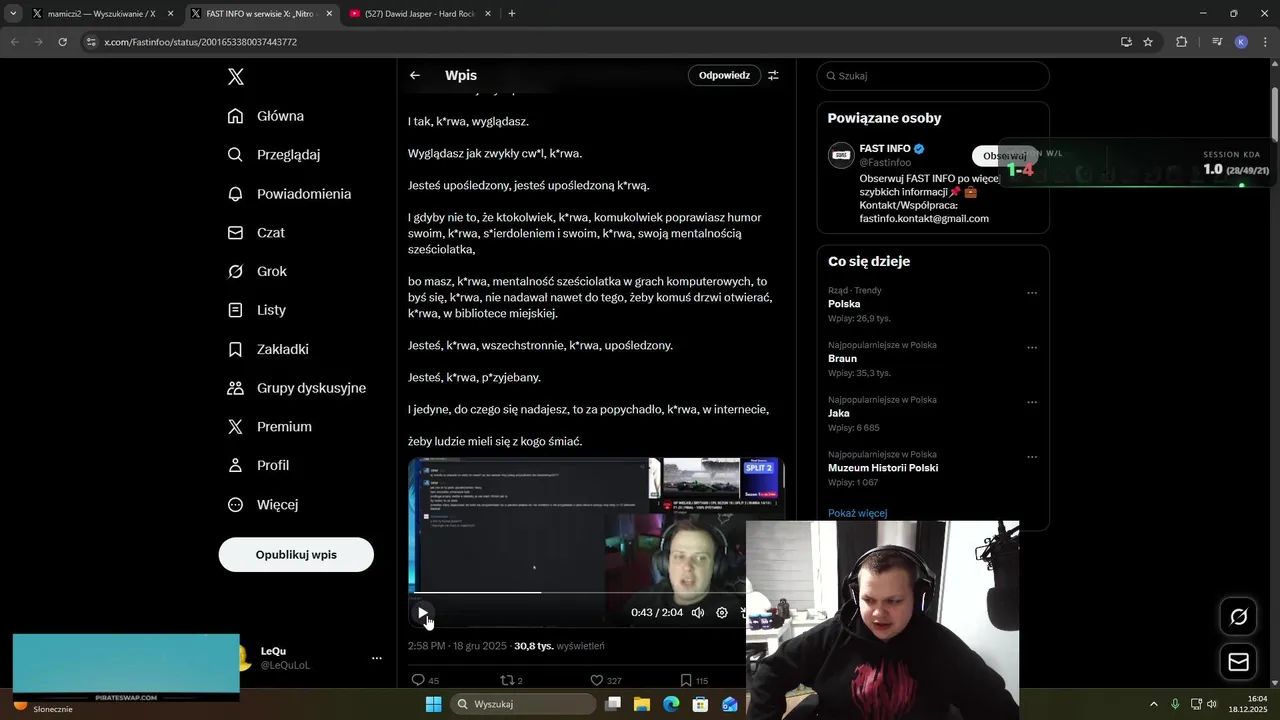Click the Obserwuj button for FAST INFO

(1004, 156)
